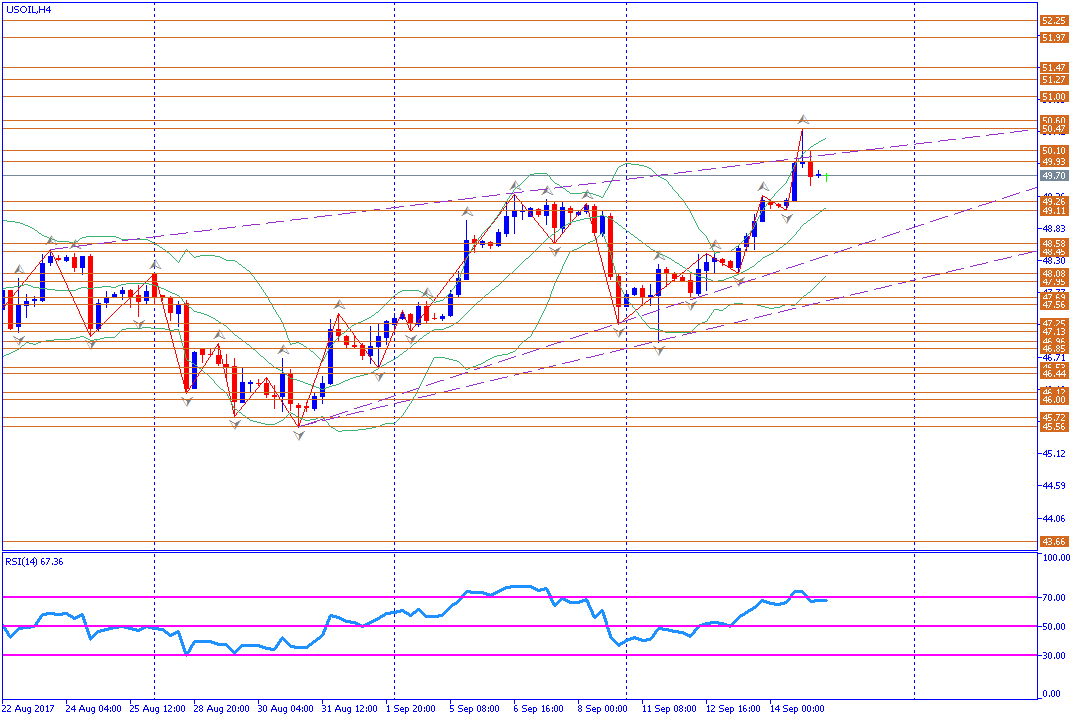Select the 50.60 resistance level label

tap(1052, 120)
